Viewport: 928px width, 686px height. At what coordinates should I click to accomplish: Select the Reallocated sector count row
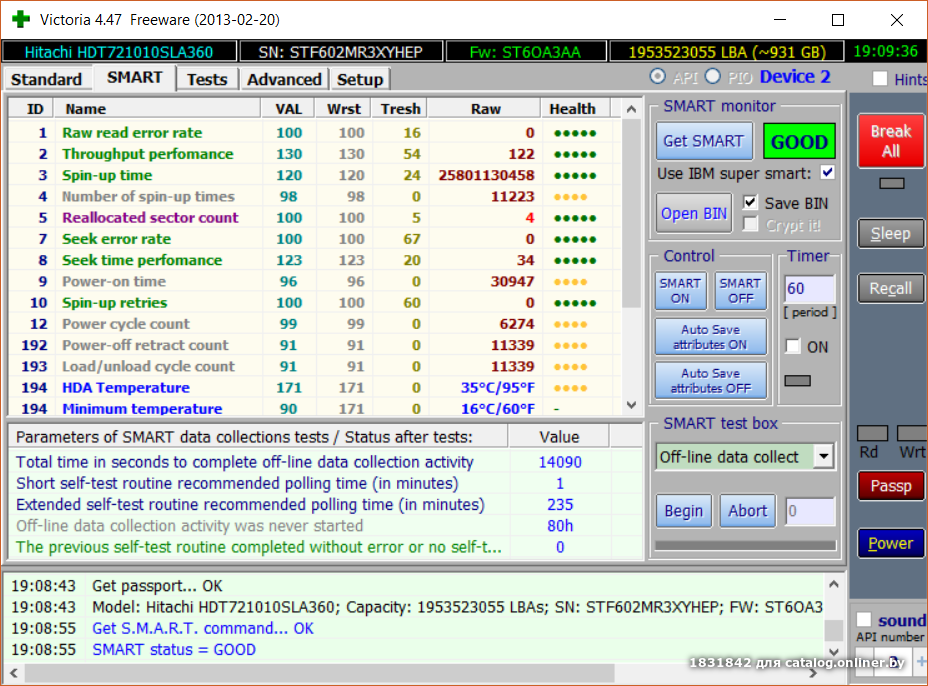tap(314, 218)
